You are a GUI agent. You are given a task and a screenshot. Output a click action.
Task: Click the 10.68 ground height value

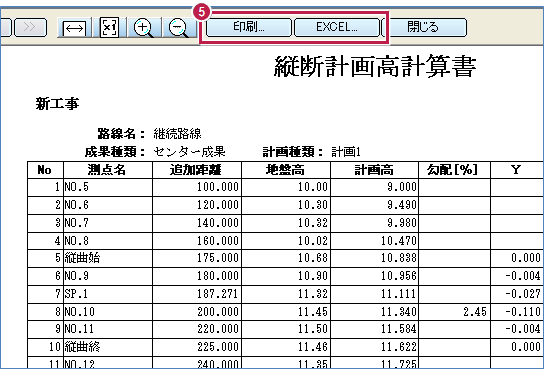(313, 258)
